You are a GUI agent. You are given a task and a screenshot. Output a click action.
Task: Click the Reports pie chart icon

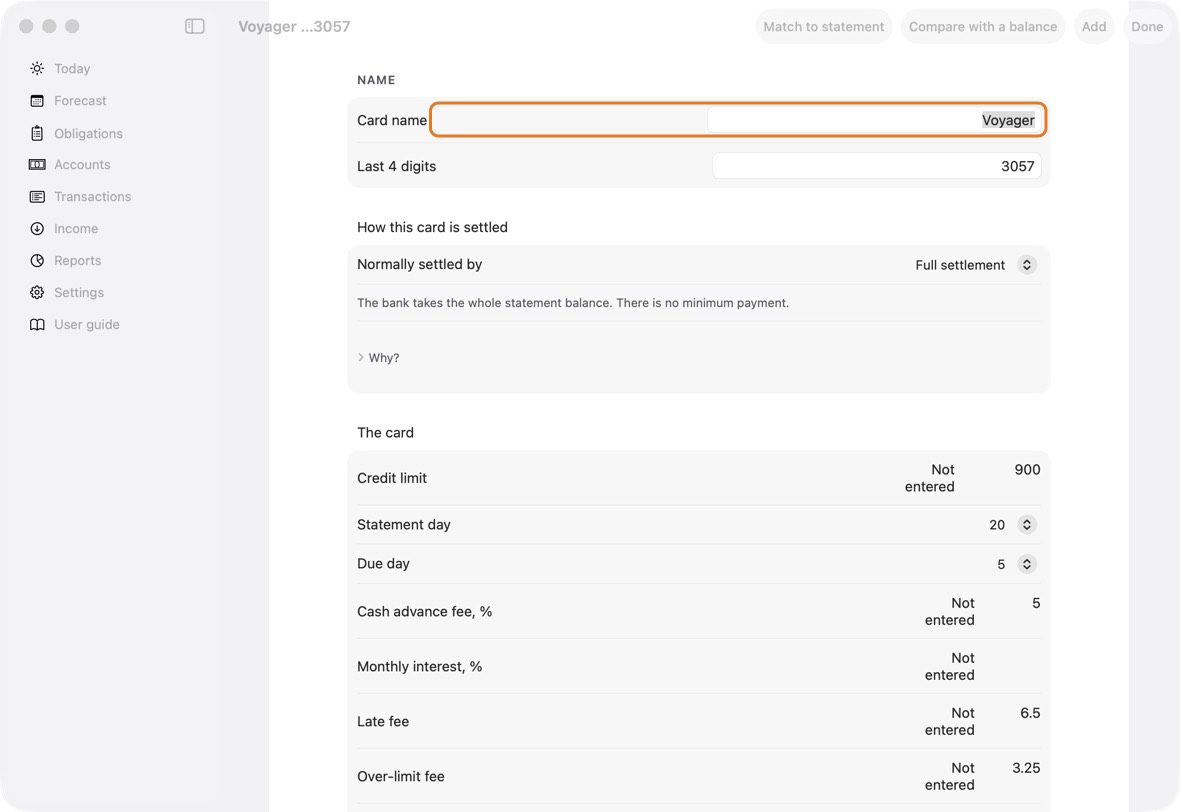pyautogui.click(x=37, y=260)
